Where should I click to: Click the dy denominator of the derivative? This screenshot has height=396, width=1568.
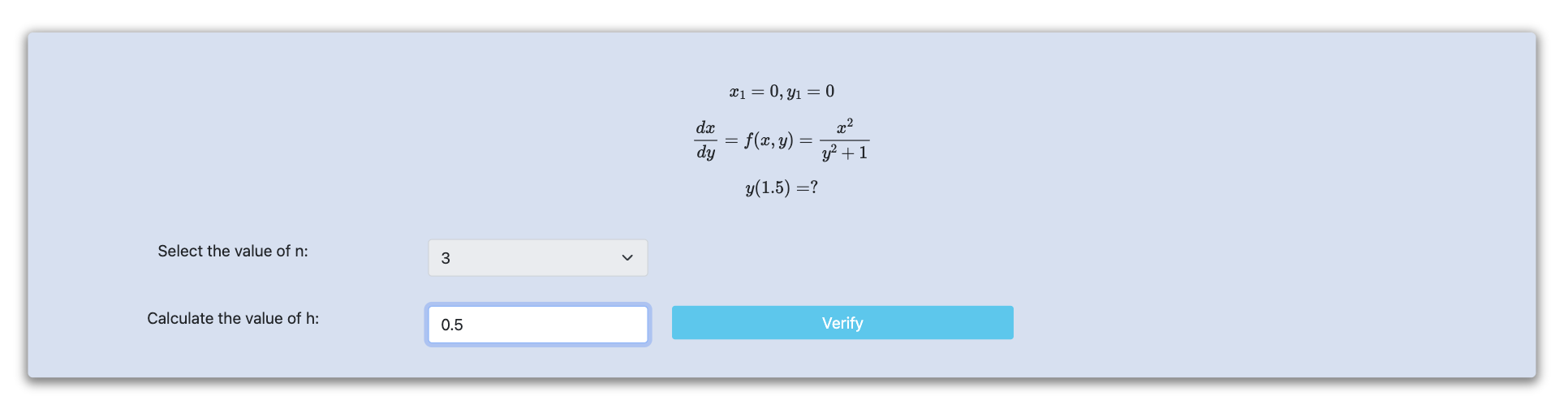point(705,153)
